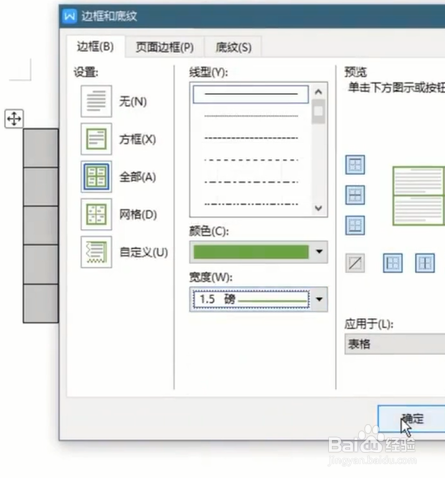The image size is (445, 478).
Task: Click the last selected table cell
Action: coord(41,303)
